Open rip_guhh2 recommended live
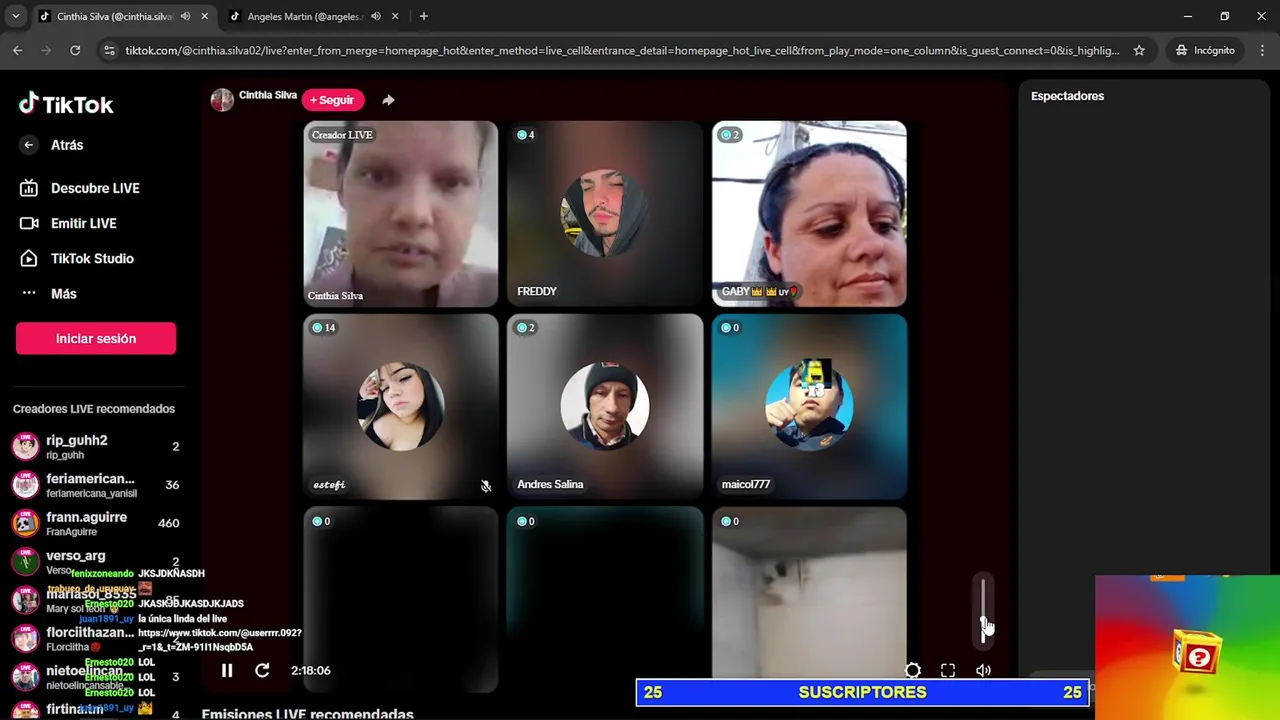The height and width of the screenshot is (720, 1280). coord(97,446)
